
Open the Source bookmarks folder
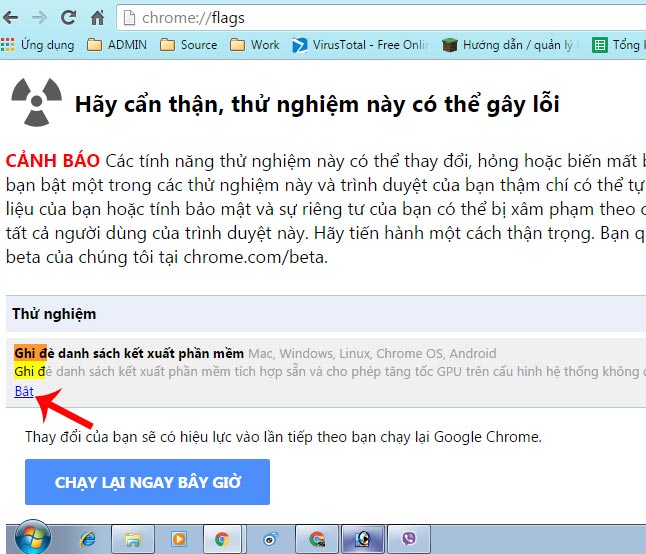pos(188,44)
